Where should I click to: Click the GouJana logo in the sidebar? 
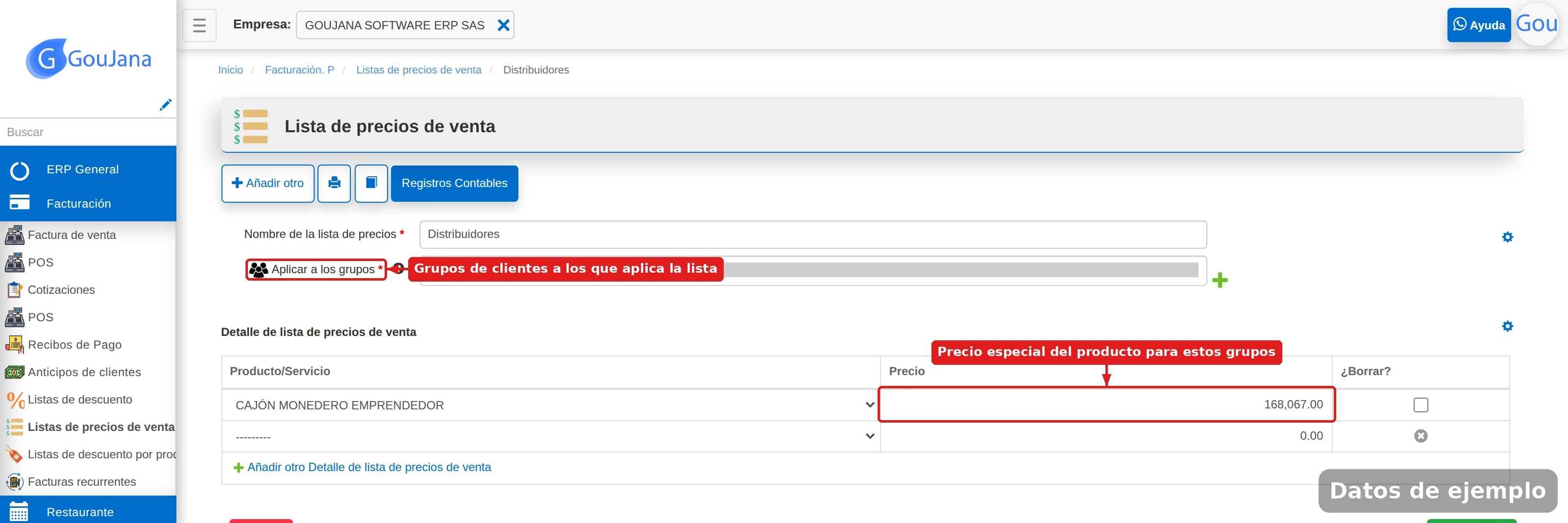pyautogui.click(x=89, y=58)
